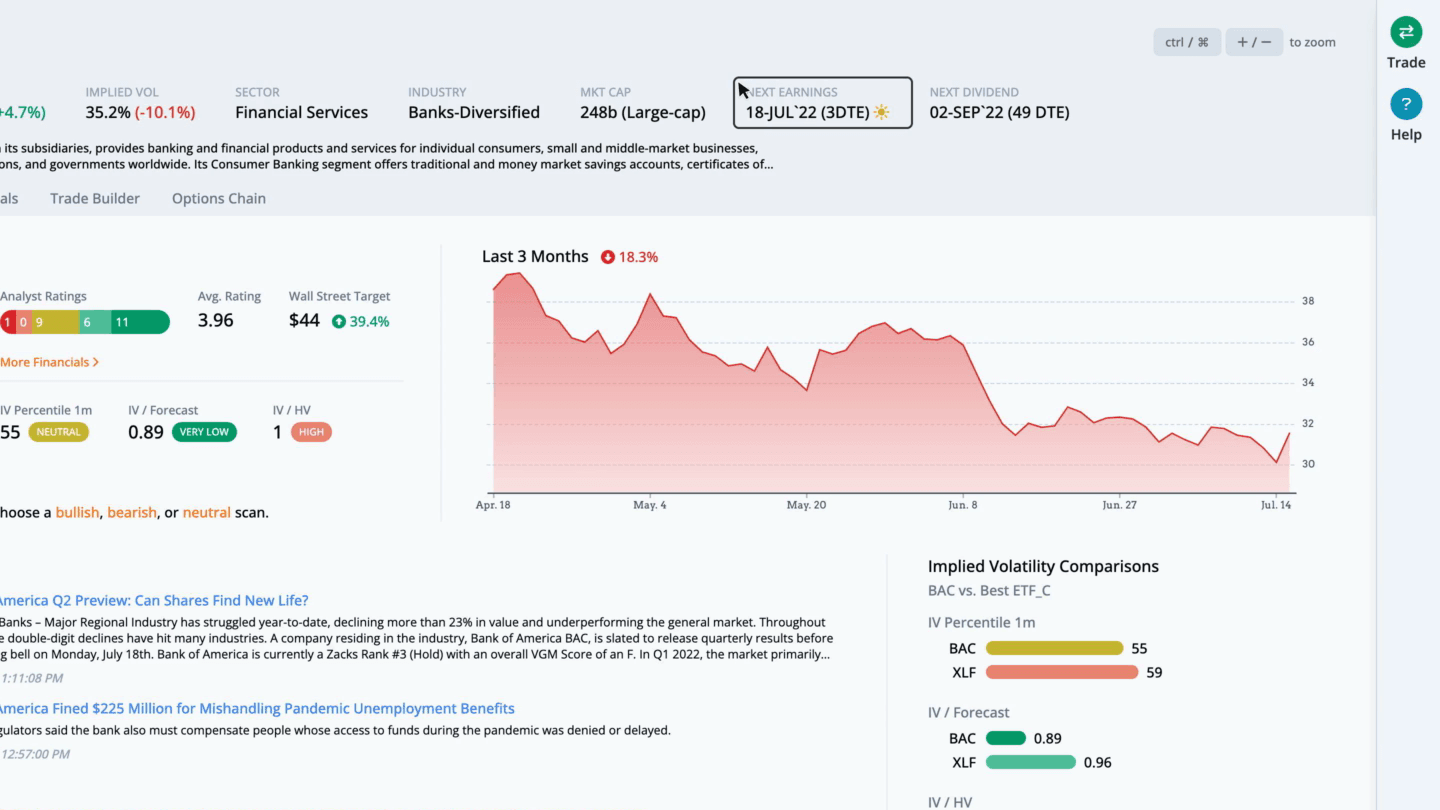1440x810 pixels.
Task: Choose the bullish scan link
Action: 77,512
